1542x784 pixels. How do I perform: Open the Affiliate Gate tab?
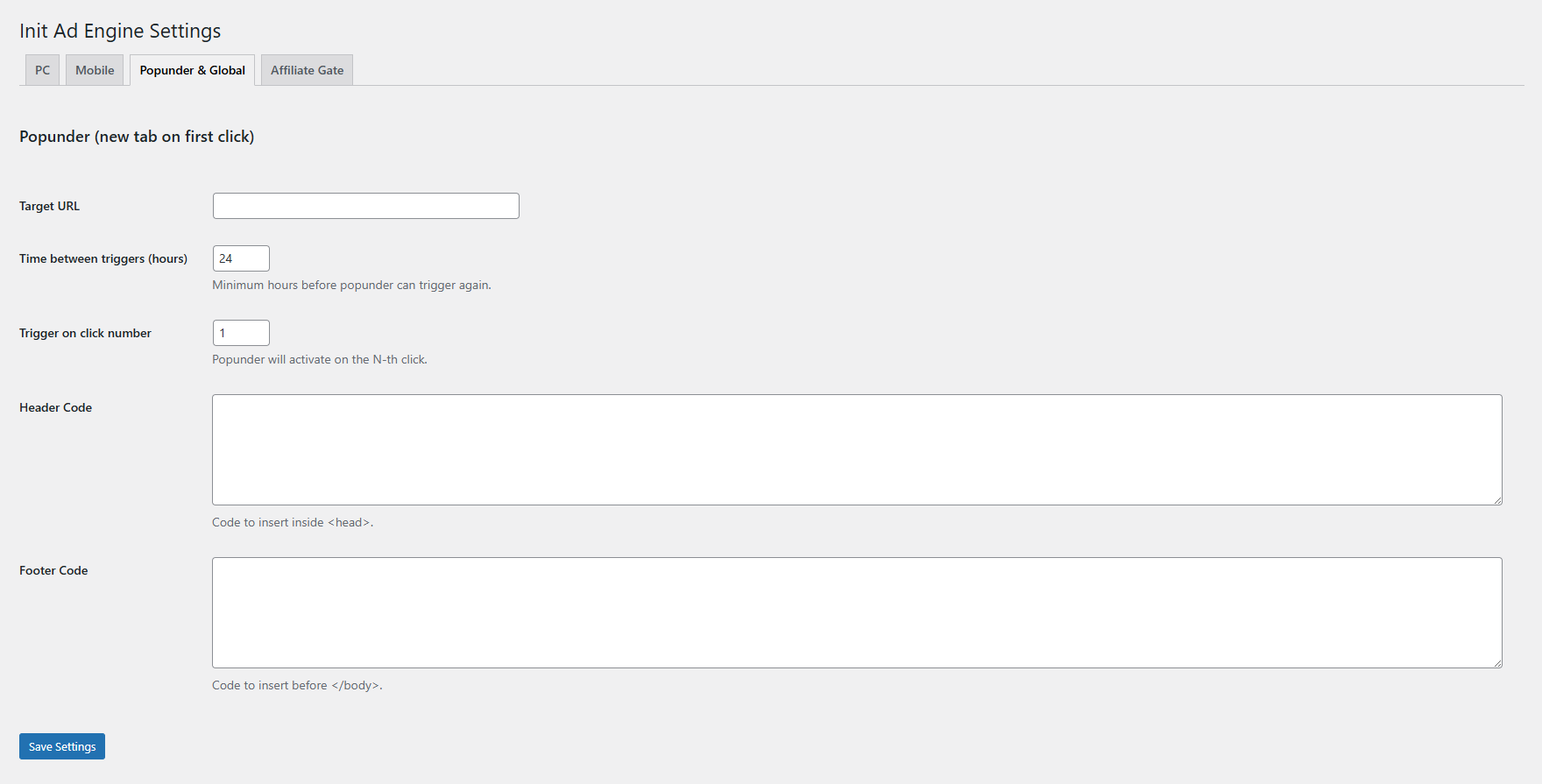click(306, 69)
